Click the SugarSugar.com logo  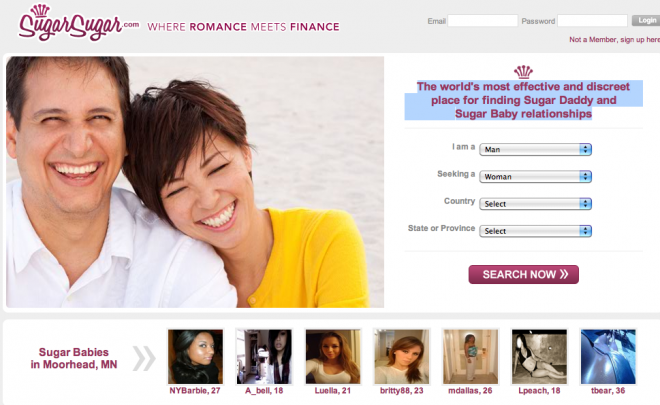pos(78,23)
